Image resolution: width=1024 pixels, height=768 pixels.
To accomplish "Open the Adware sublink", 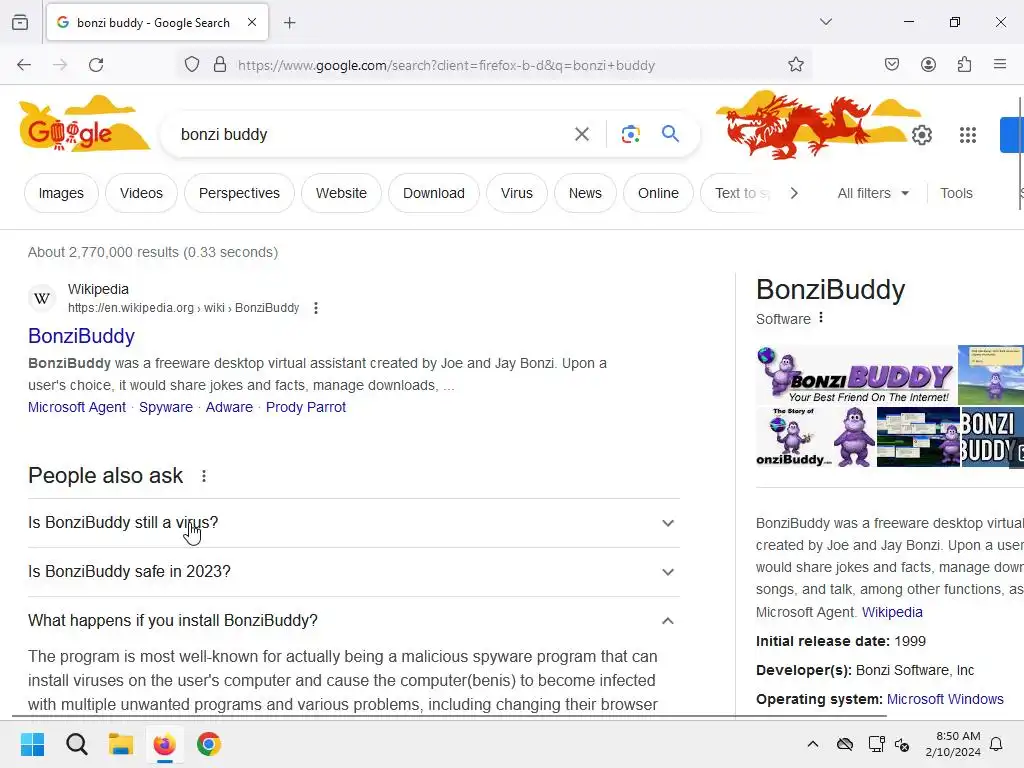I will (229, 407).
